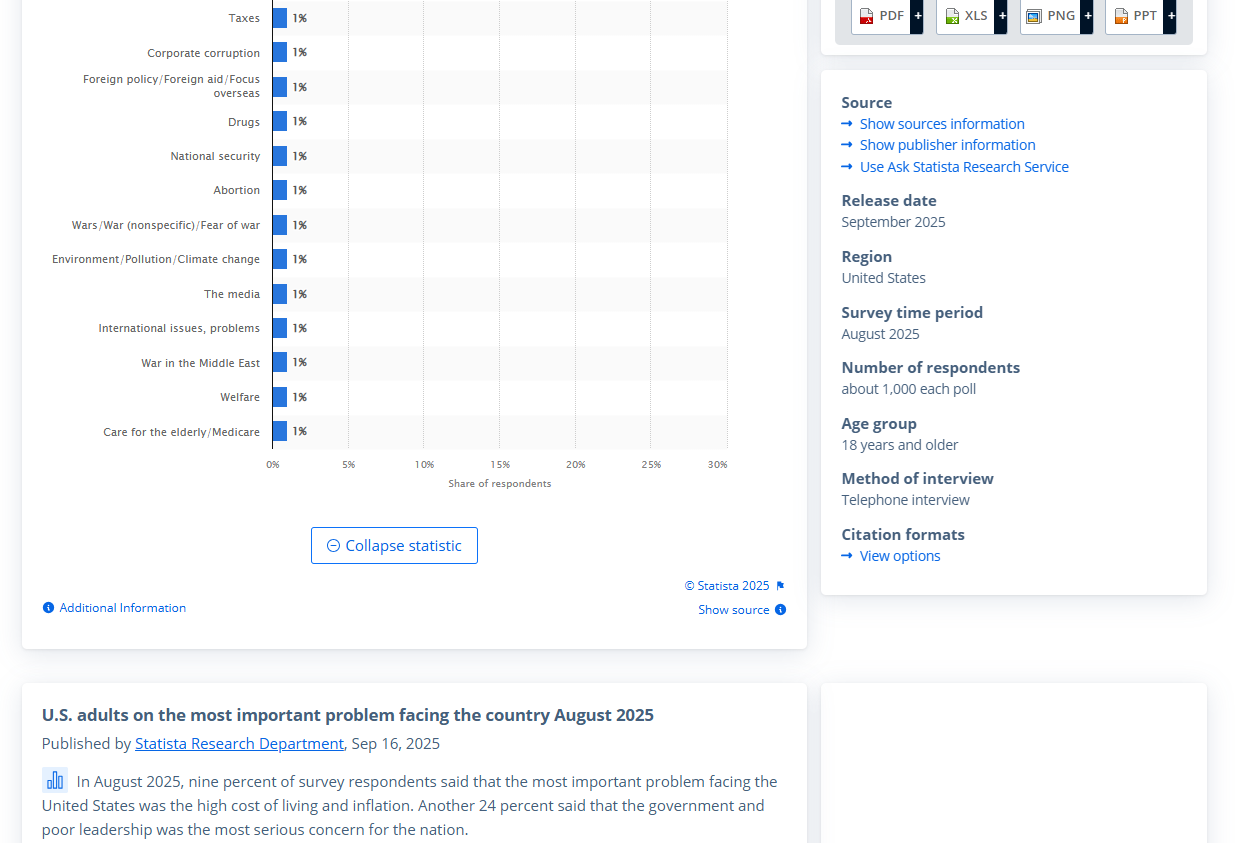Click the flag icon beside Statista 2025
The height and width of the screenshot is (843, 1246).
(x=780, y=586)
